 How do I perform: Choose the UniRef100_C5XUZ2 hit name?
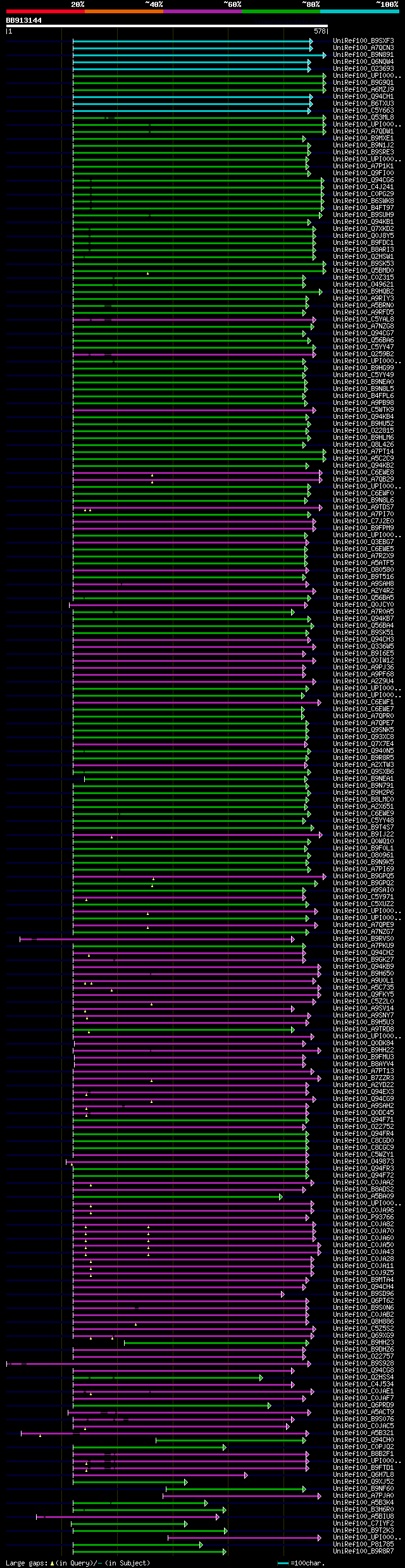click(x=363, y=904)
